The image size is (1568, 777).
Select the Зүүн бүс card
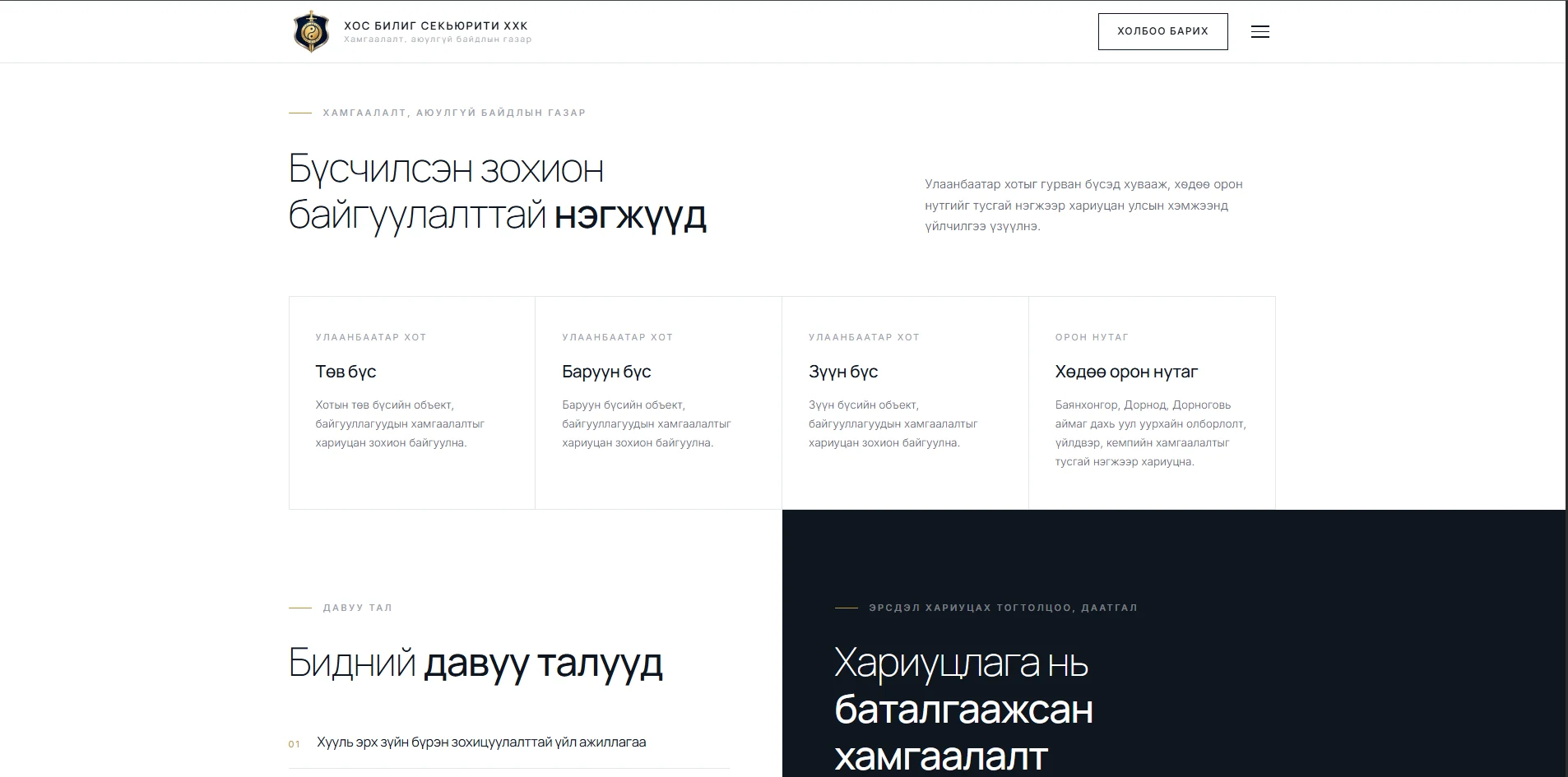(905, 403)
